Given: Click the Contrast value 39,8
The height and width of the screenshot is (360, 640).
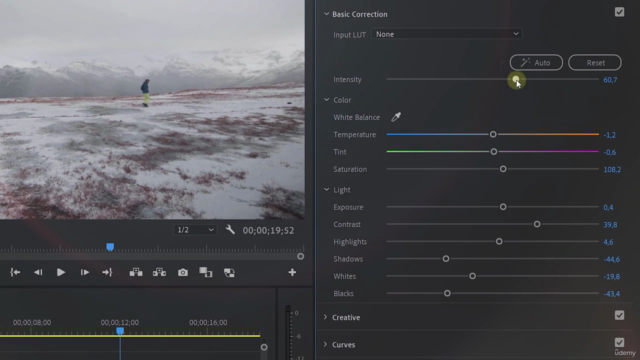Looking at the screenshot, I should 610,225.
